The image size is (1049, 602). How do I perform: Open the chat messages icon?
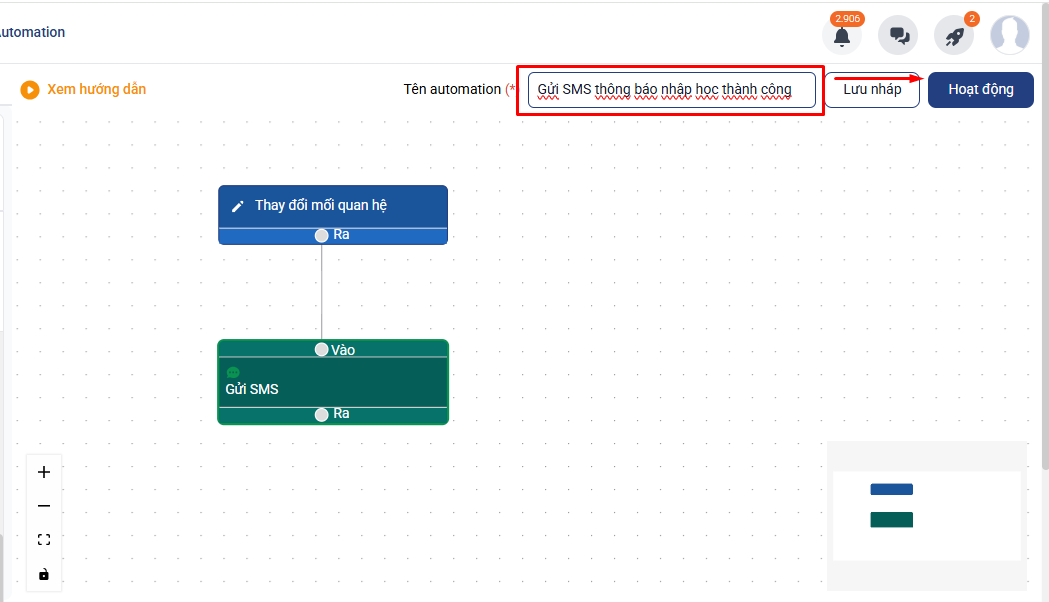click(898, 36)
